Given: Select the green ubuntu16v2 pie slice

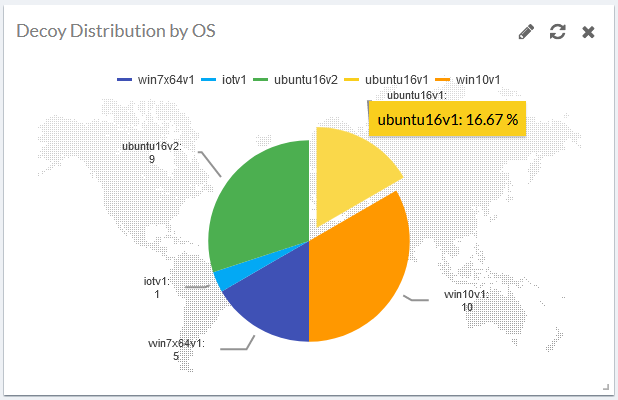Looking at the screenshot, I should click(x=262, y=205).
